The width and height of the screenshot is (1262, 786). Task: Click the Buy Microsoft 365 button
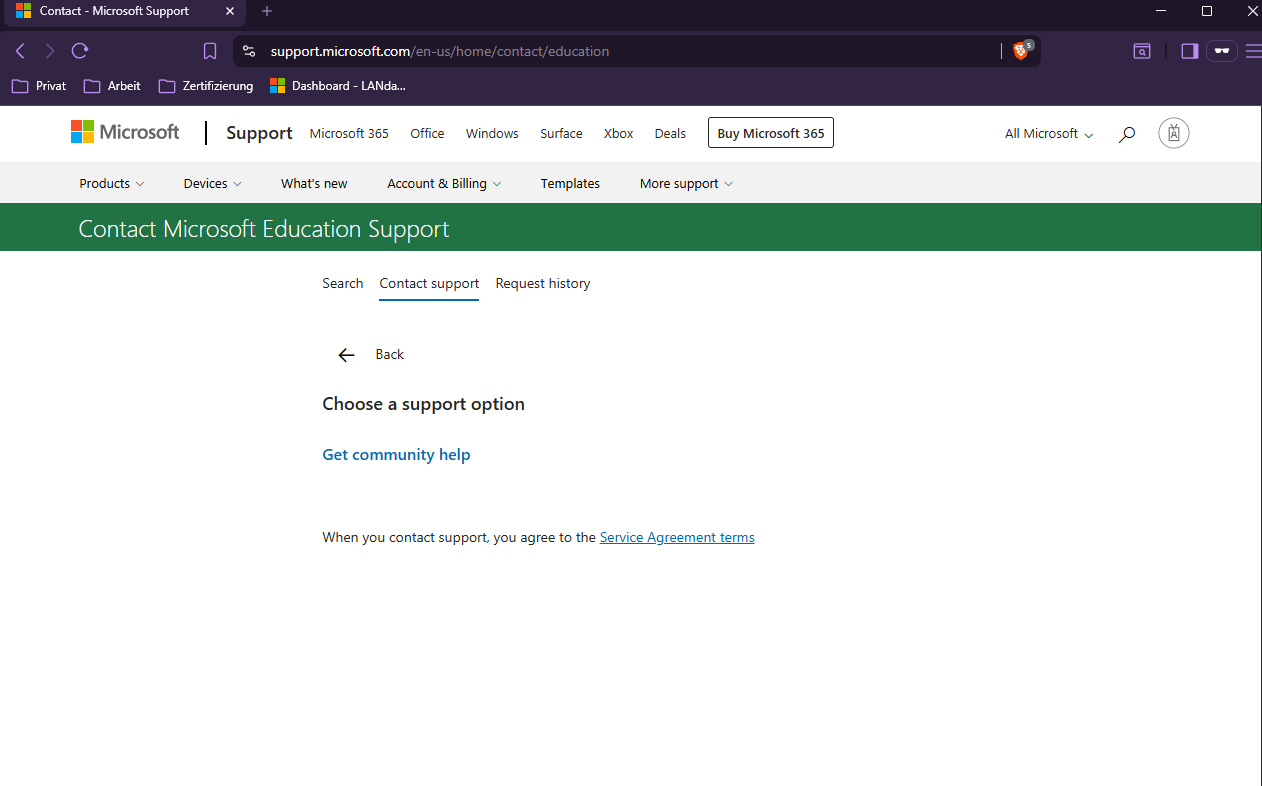771,133
